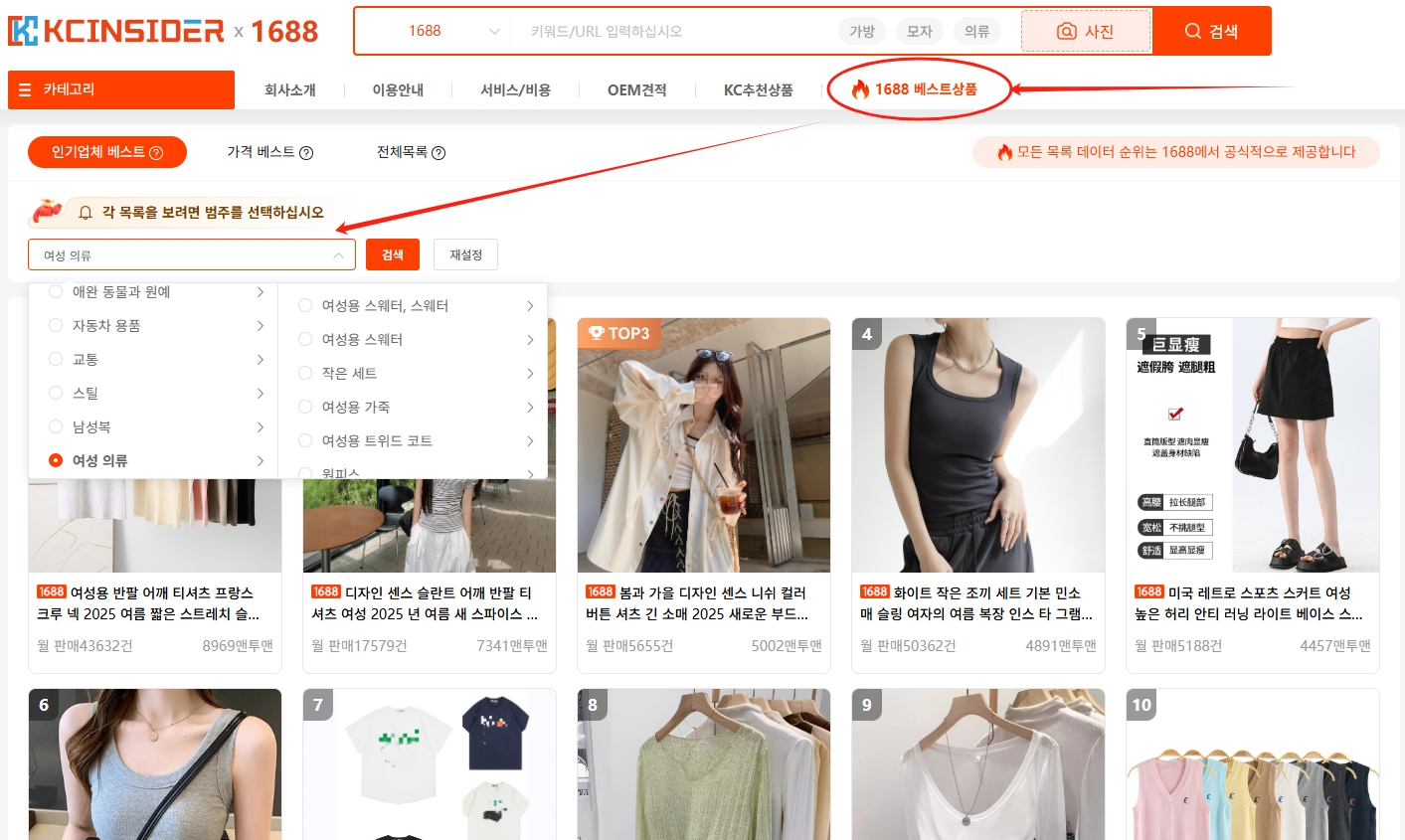Image resolution: width=1405 pixels, height=840 pixels.
Task: Open the 이용안내 menu item
Action: tap(398, 90)
